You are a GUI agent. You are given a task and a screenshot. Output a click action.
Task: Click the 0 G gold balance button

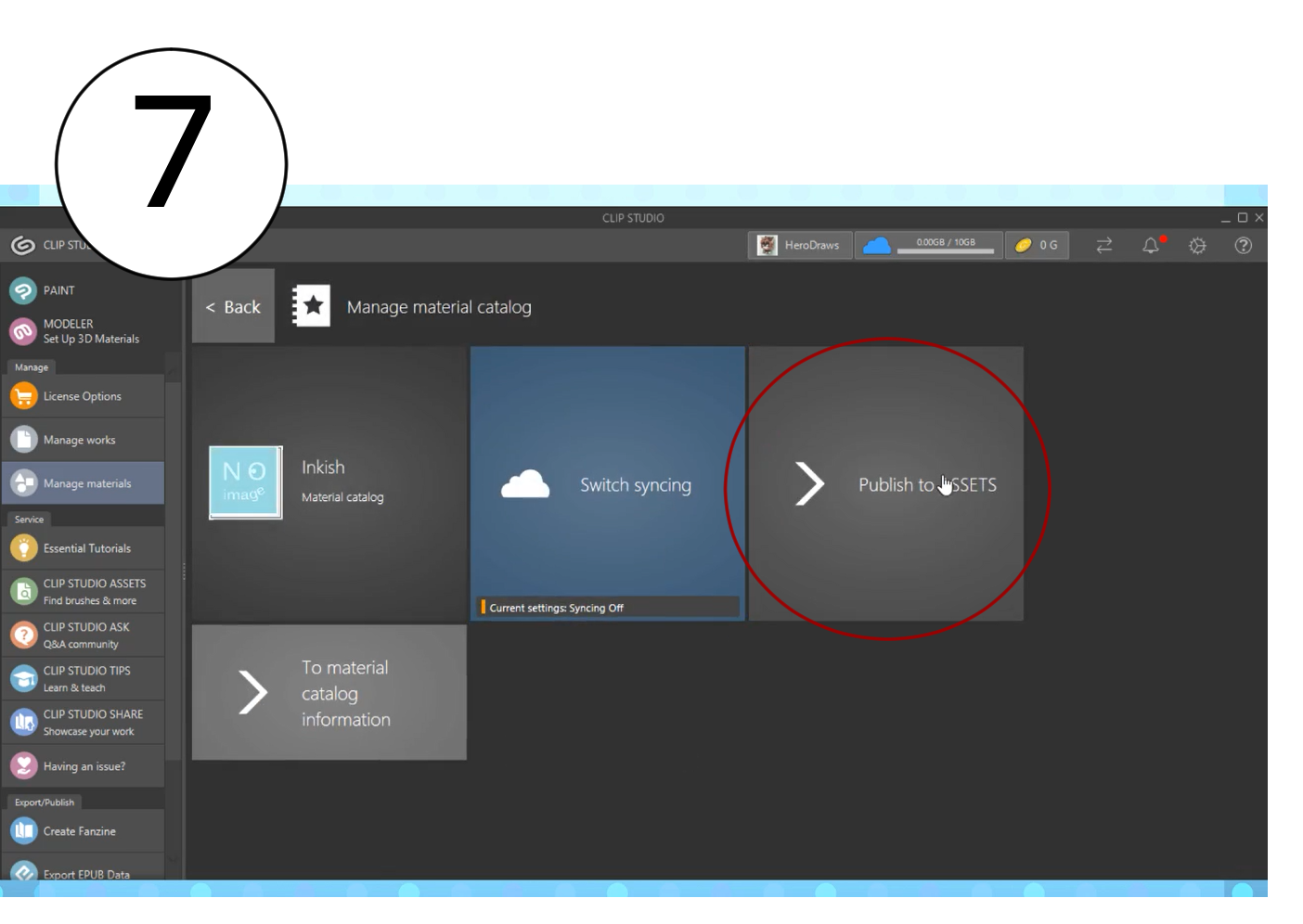[1037, 245]
